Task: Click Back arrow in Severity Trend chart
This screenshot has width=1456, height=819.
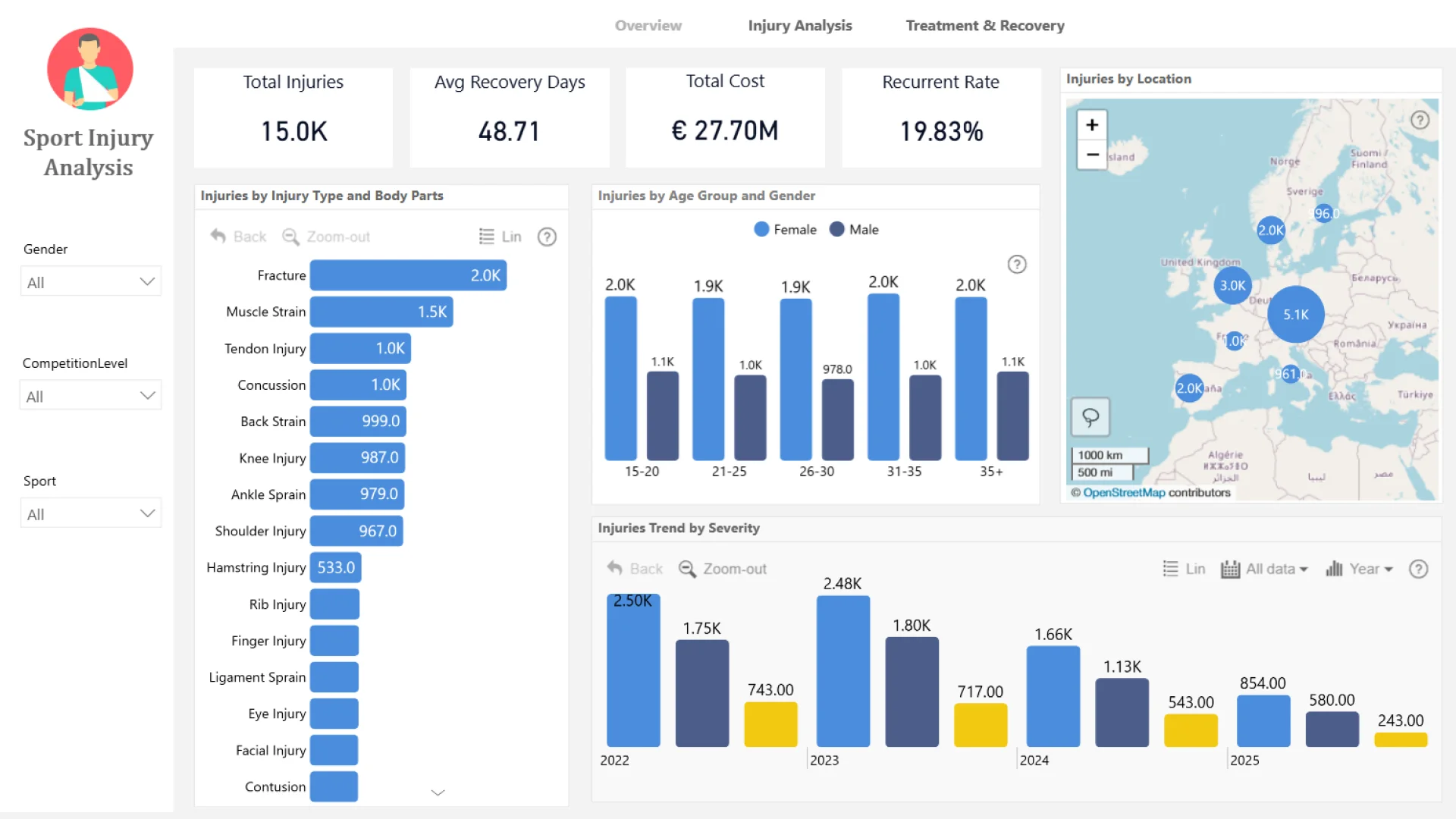Action: (635, 569)
